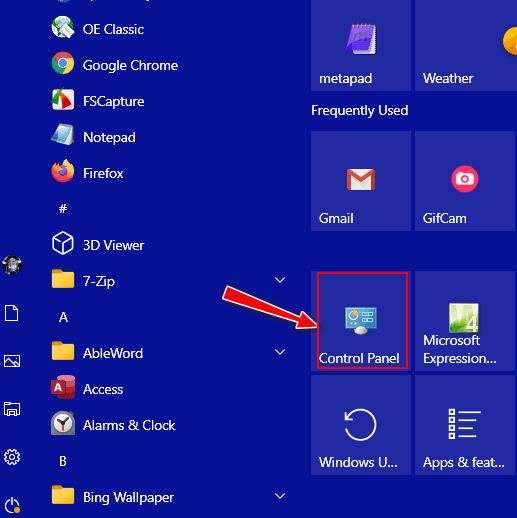
Task: Expand the Bing Wallpaper folder chevron
Action: (x=280, y=496)
